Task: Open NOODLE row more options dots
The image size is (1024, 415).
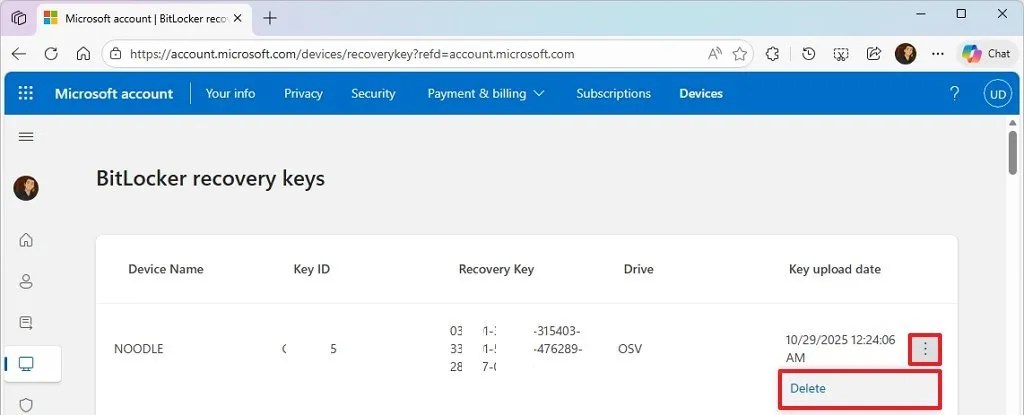Action: [x=925, y=351]
